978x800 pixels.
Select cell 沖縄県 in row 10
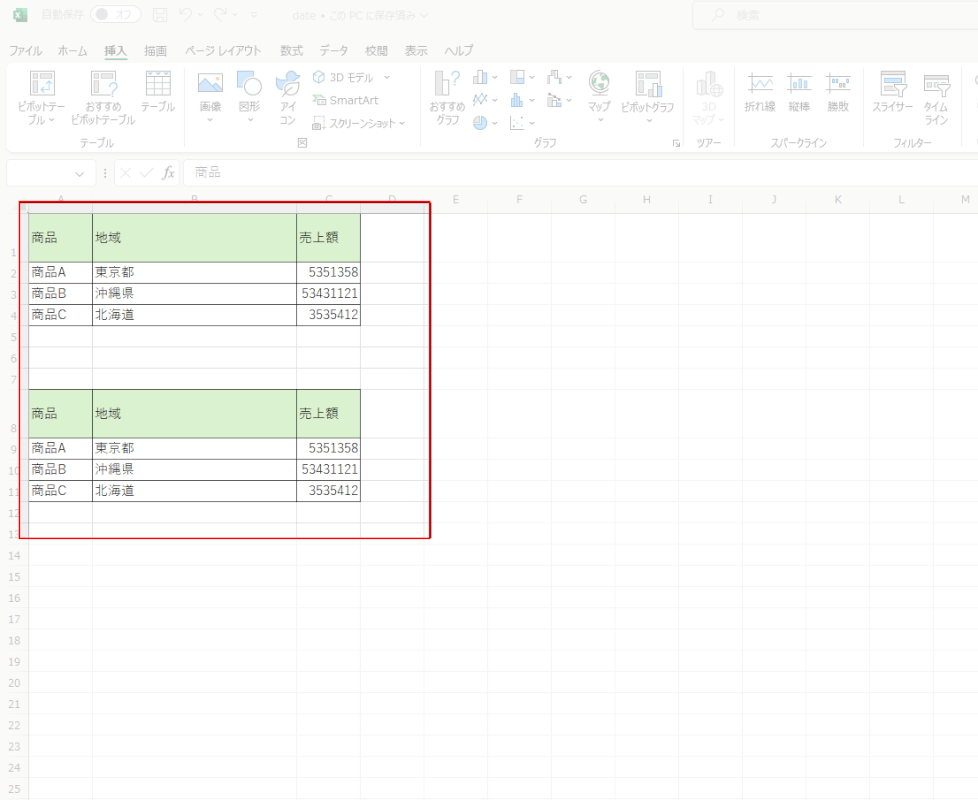point(195,470)
